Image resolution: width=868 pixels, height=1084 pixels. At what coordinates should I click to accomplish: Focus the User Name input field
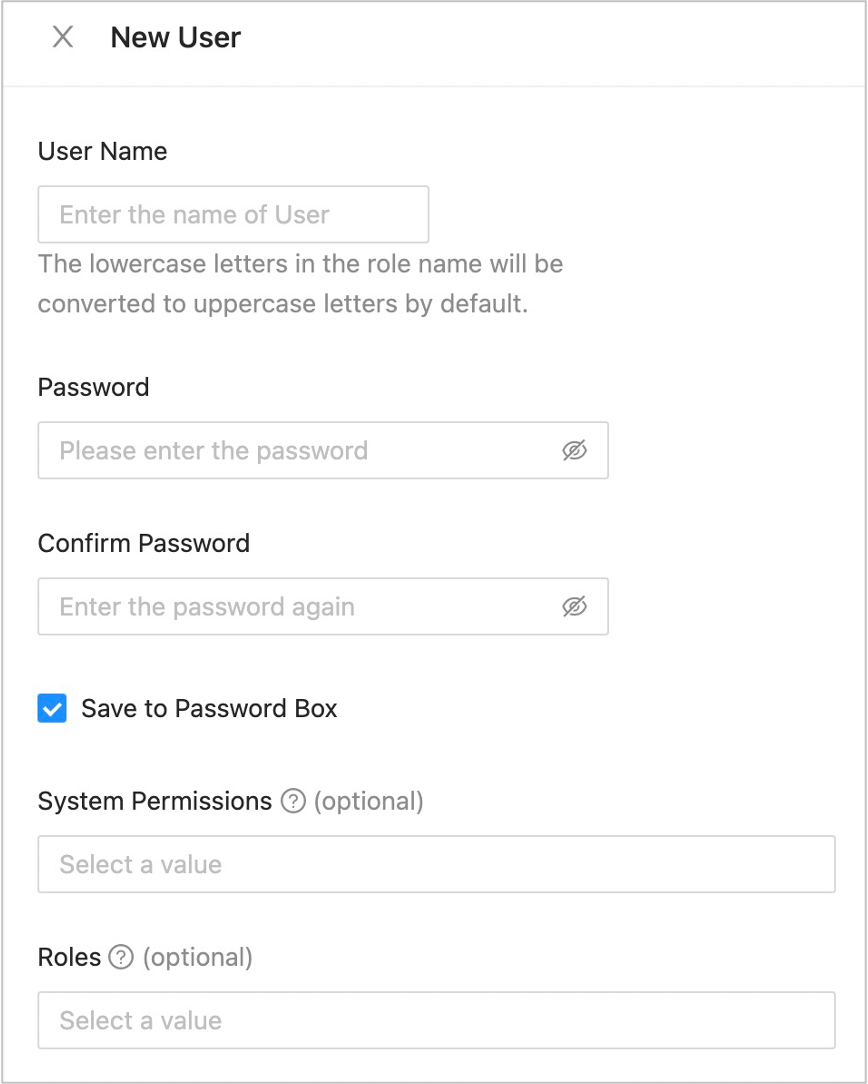pos(233,214)
